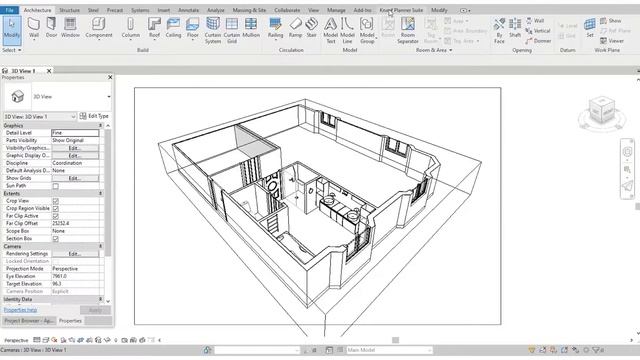Select the Window tool

70,28
